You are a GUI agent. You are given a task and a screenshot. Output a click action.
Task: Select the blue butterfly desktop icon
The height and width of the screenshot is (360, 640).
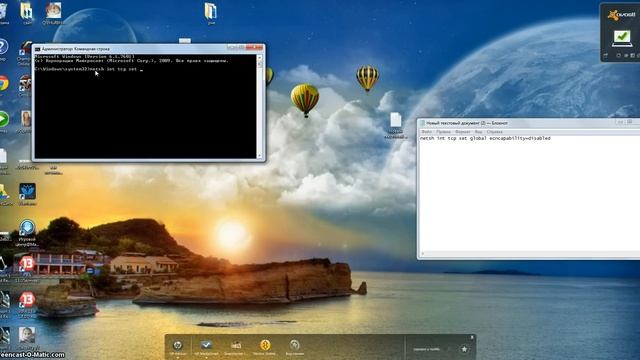[x=27, y=191]
